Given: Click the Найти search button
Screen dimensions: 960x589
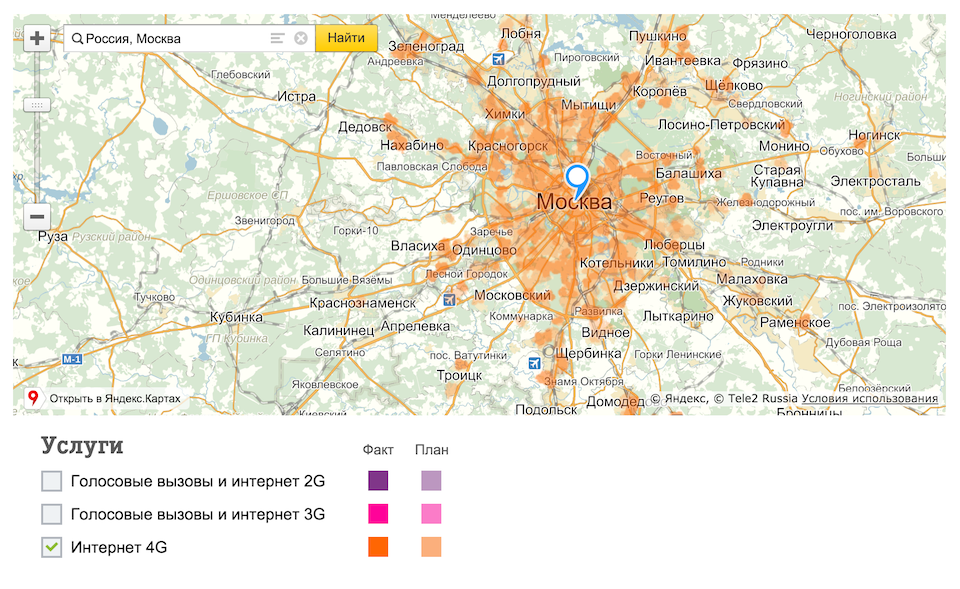Looking at the screenshot, I should tap(346, 38).
